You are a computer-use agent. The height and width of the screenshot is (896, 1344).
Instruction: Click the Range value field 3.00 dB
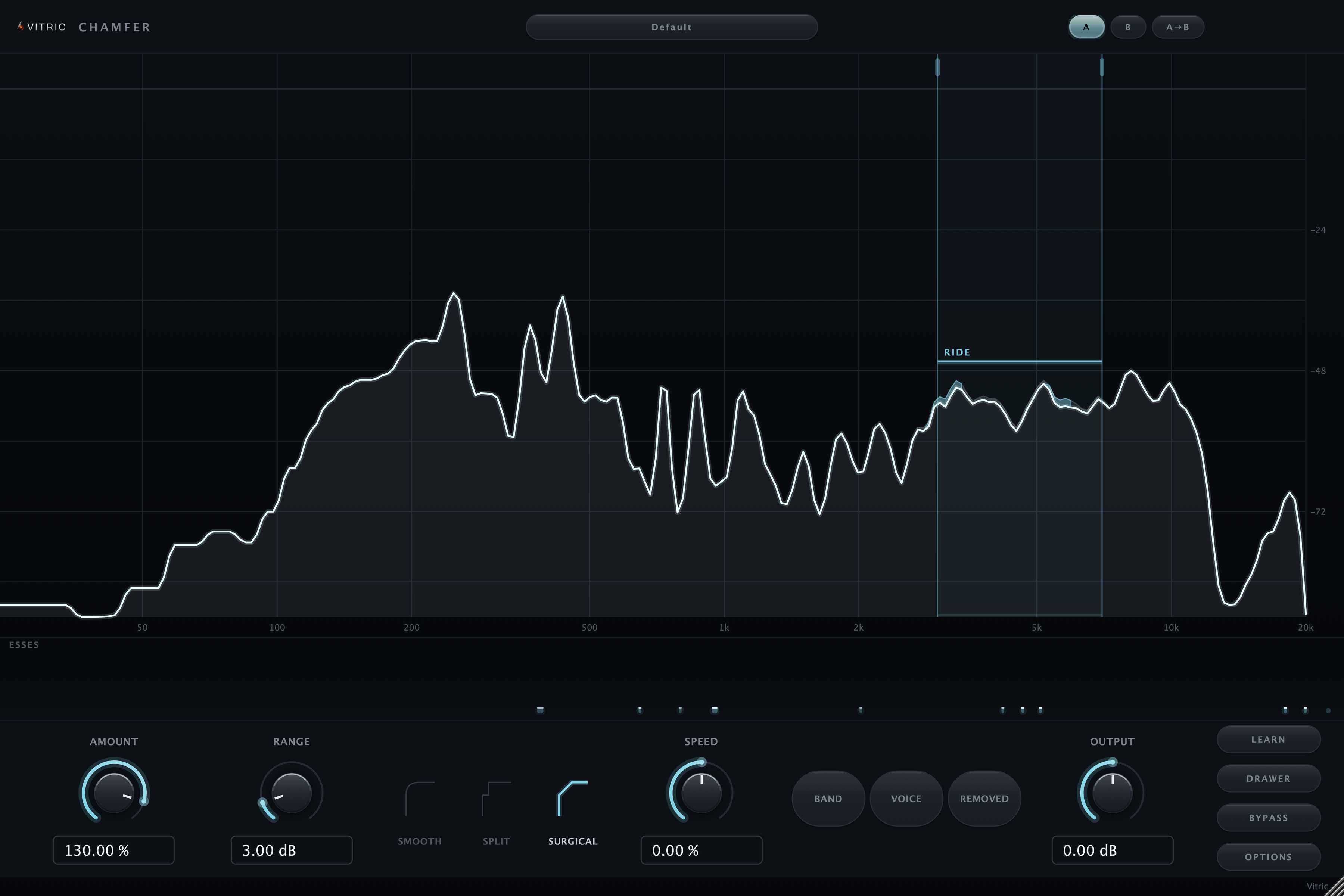click(292, 850)
